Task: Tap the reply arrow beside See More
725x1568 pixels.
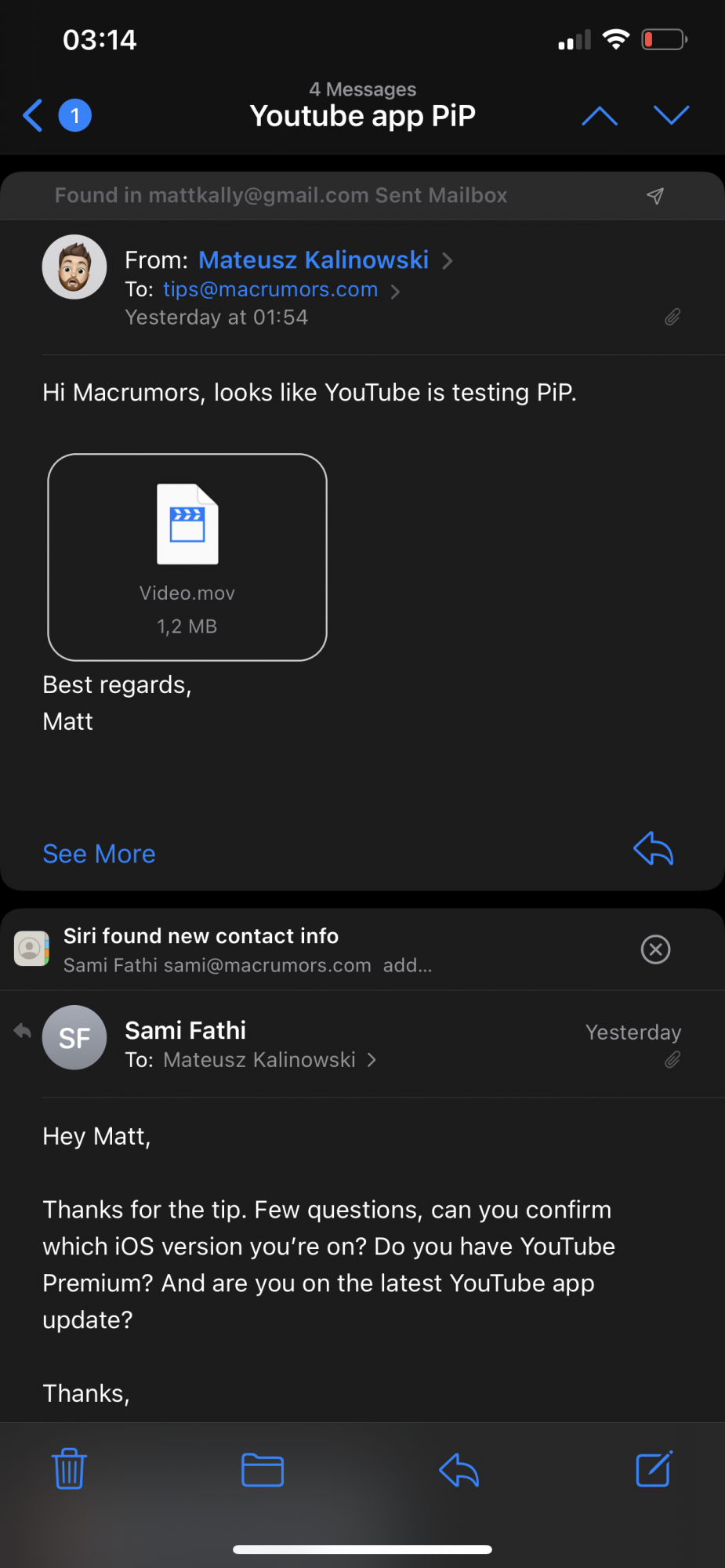Action: 653,849
